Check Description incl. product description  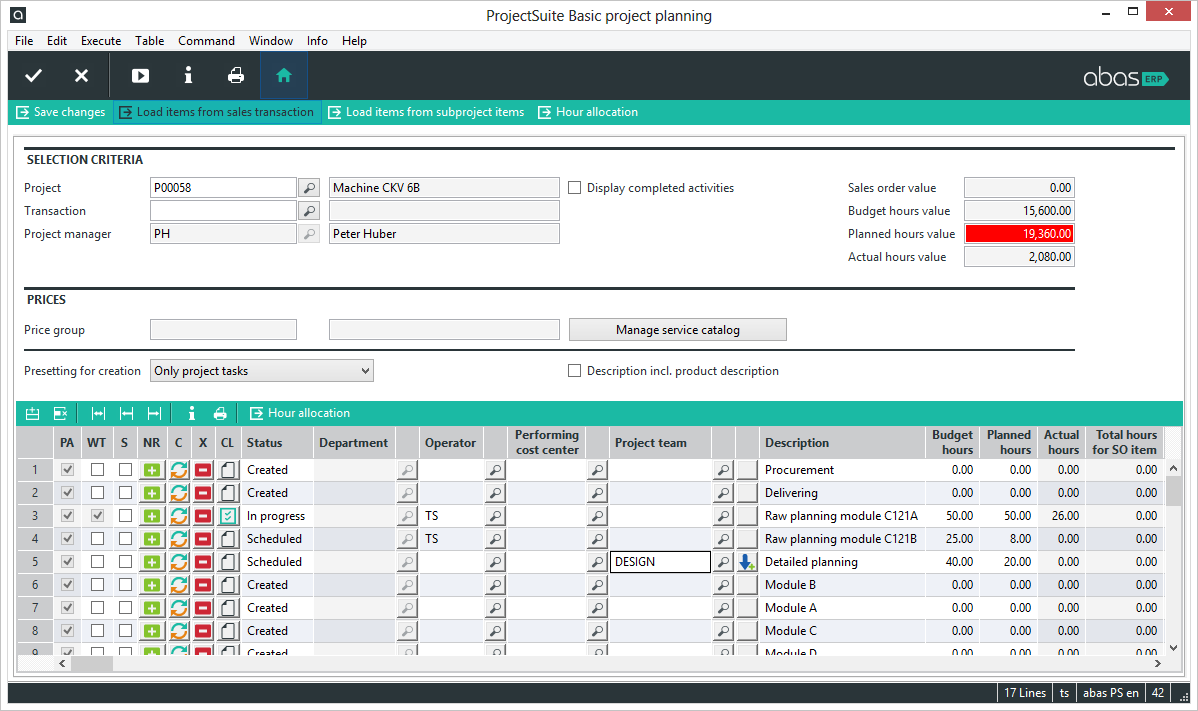pyautogui.click(x=574, y=370)
